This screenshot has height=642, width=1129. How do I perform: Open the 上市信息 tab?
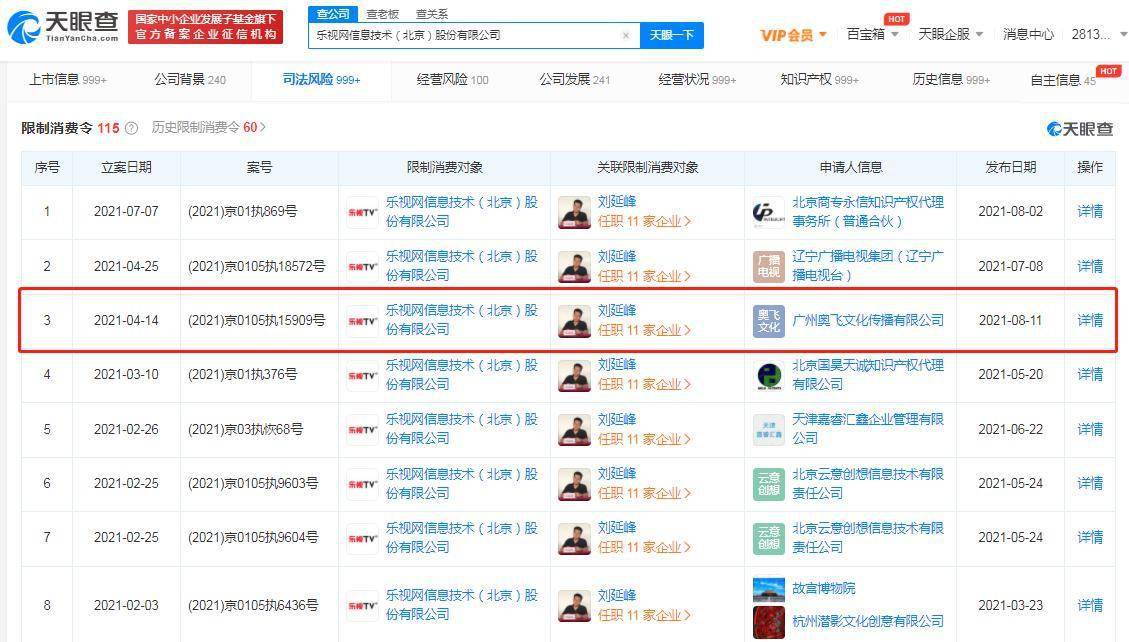tap(67, 80)
